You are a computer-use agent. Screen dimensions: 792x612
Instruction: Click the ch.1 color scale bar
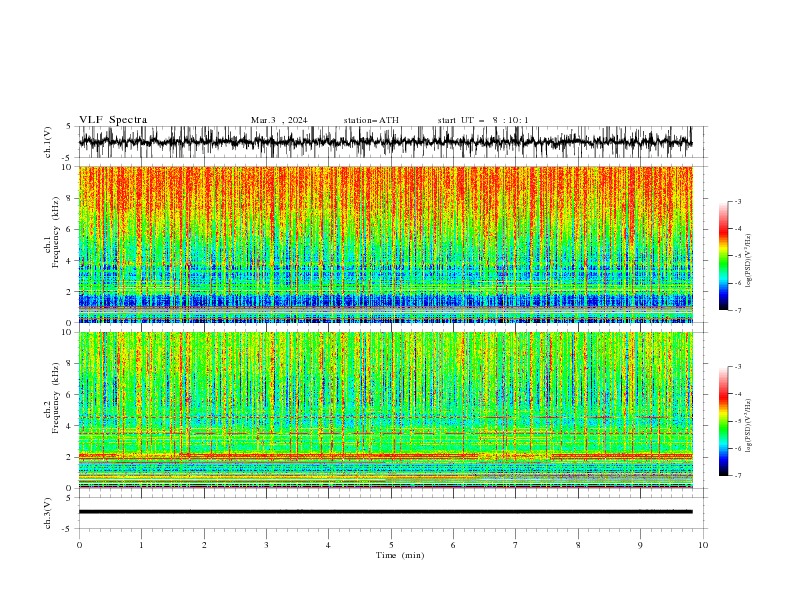tap(723, 256)
